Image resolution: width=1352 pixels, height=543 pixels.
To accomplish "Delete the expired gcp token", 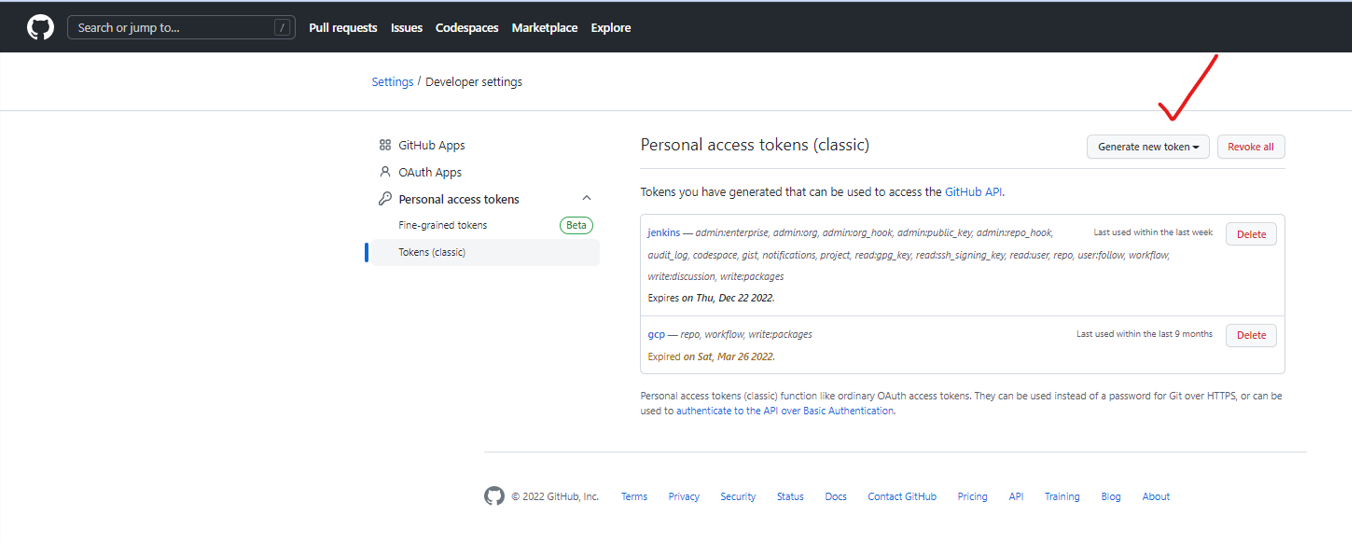I will (x=1251, y=335).
